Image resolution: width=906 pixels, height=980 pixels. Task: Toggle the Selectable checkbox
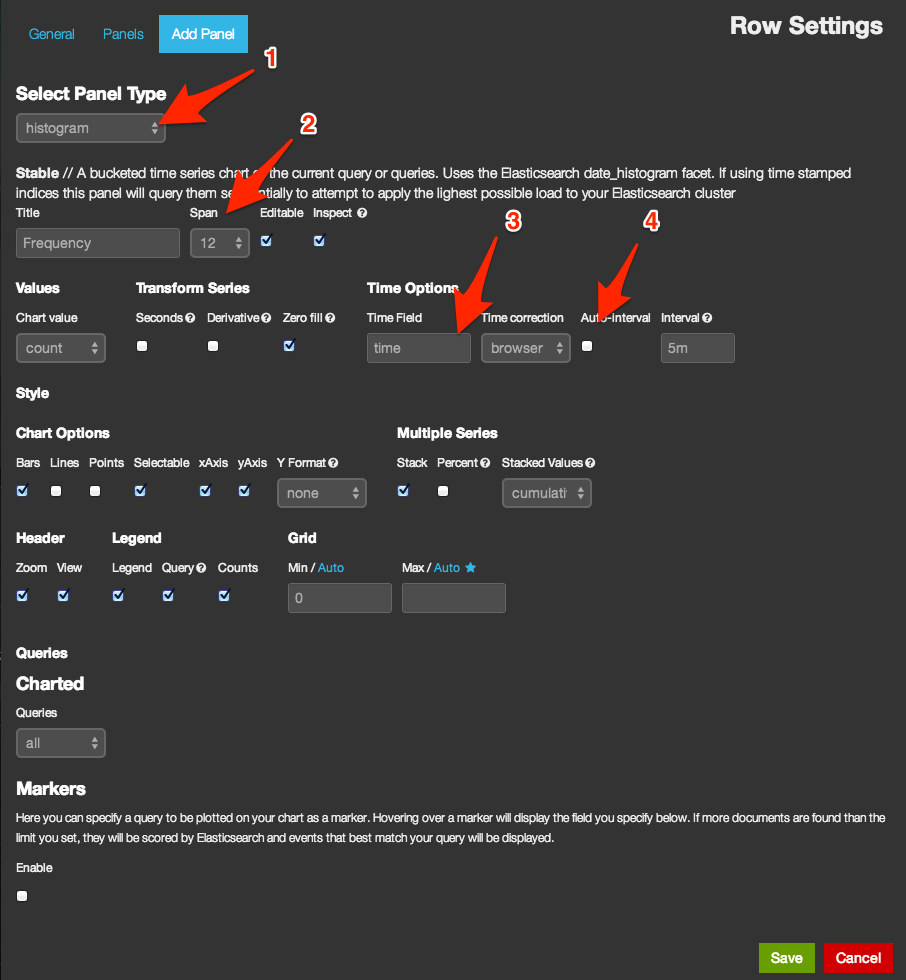coord(141,491)
